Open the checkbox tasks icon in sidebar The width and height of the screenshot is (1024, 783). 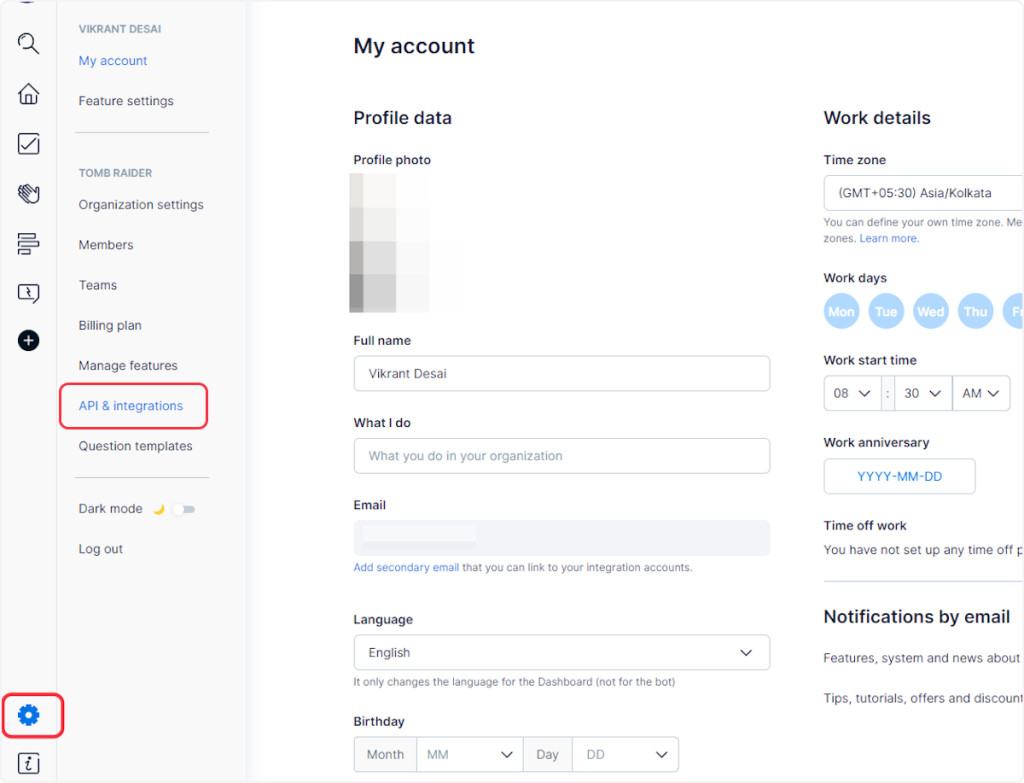click(x=29, y=144)
